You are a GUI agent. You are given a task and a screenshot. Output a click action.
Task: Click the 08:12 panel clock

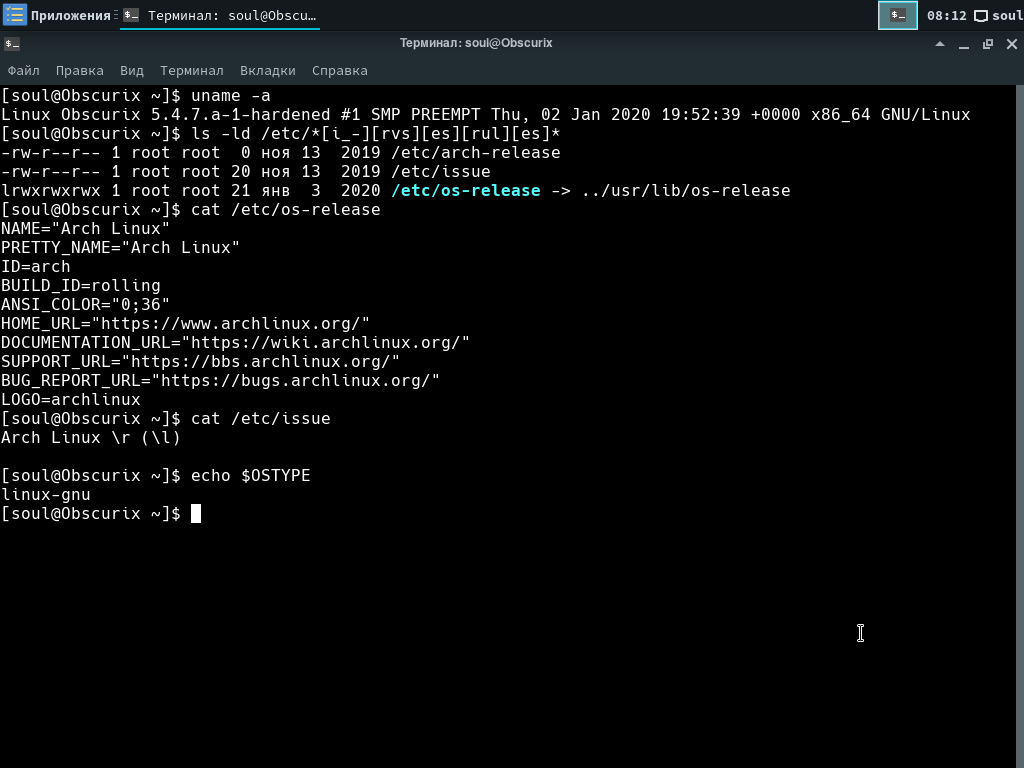[x=946, y=16]
